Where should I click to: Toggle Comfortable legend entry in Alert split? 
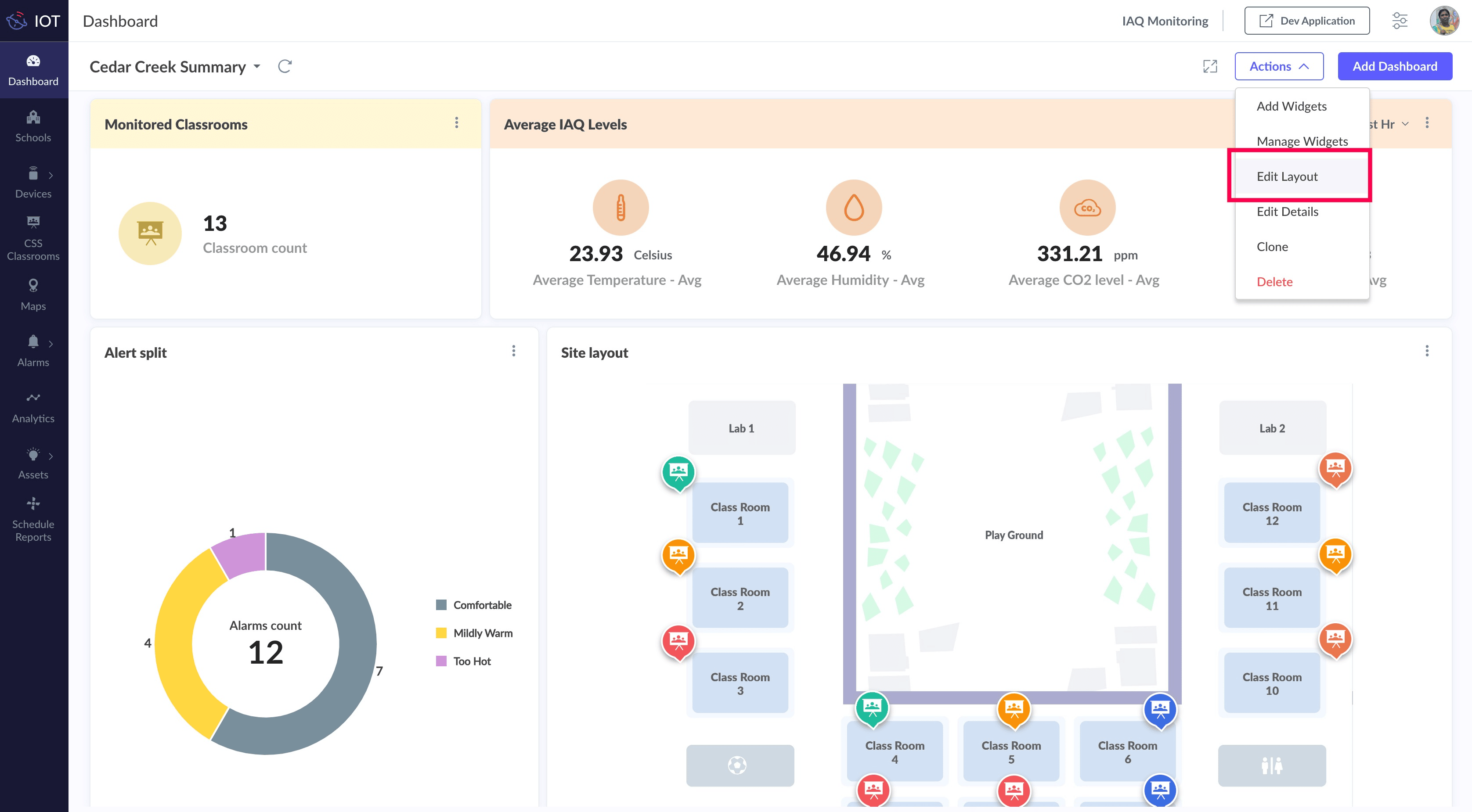click(482, 605)
